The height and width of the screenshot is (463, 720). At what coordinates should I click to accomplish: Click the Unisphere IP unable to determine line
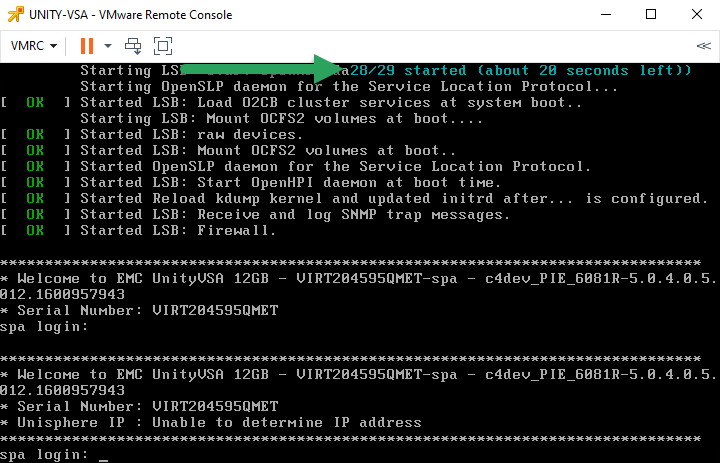(x=211, y=423)
